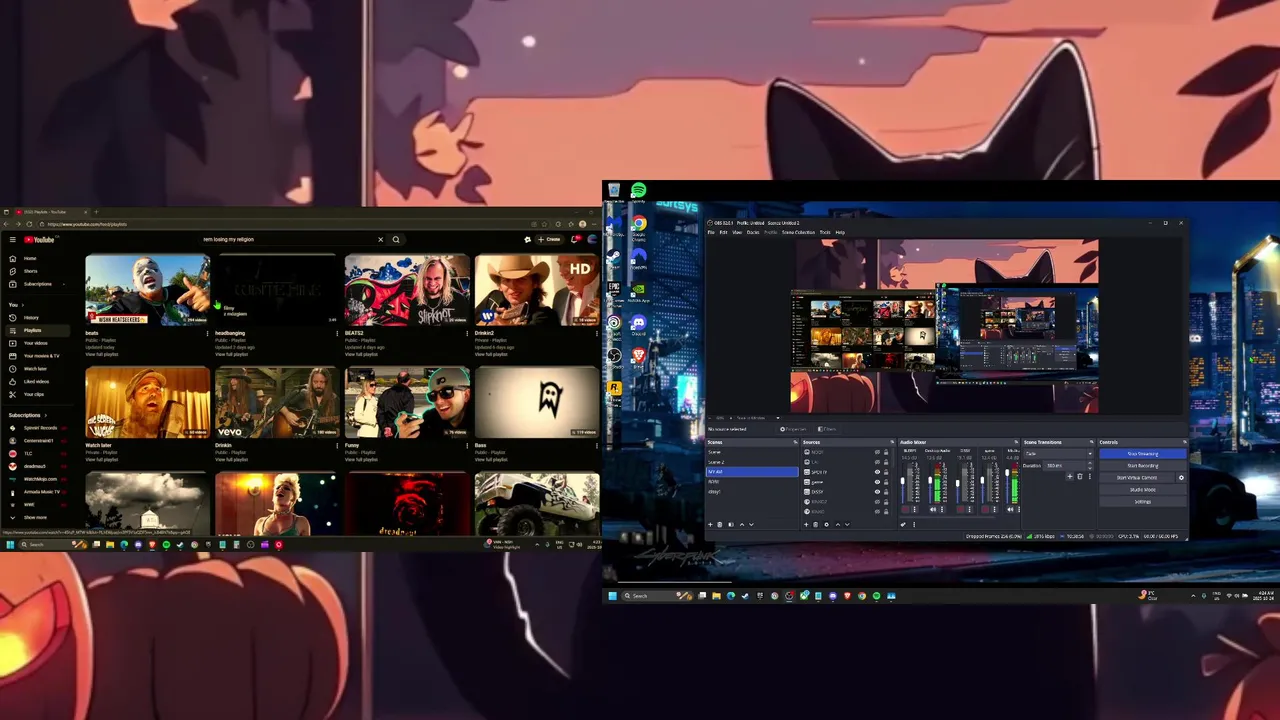
Task: Remove selected scene with trash icon in OBS
Action: (720, 524)
